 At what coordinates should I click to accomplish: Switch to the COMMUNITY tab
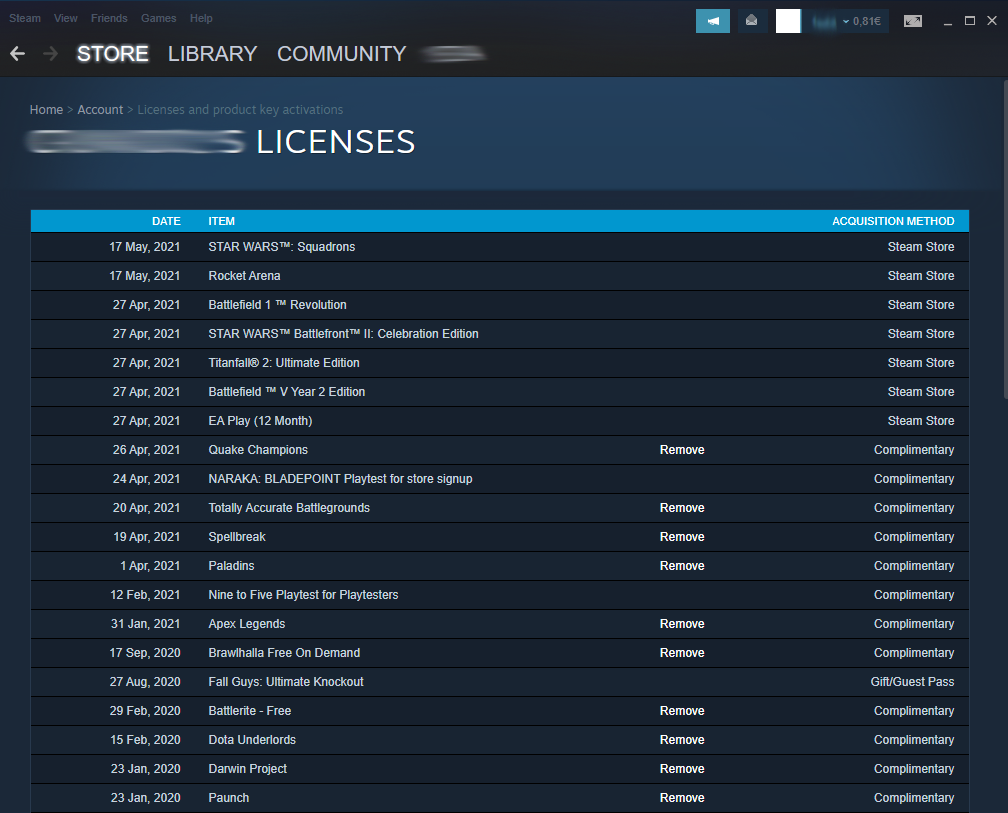click(x=341, y=53)
